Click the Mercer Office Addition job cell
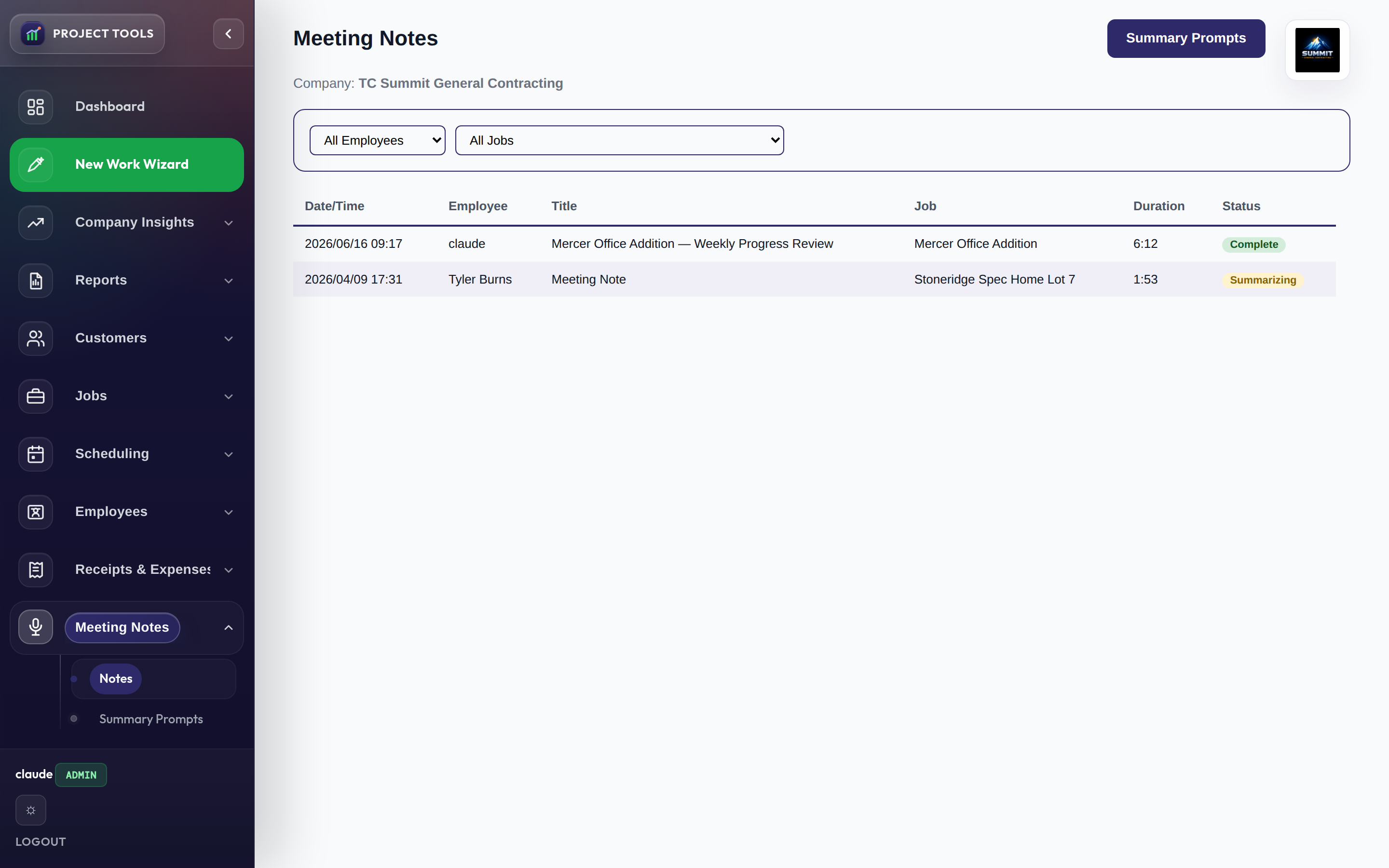Viewport: 1389px width, 868px height. click(975, 244)
